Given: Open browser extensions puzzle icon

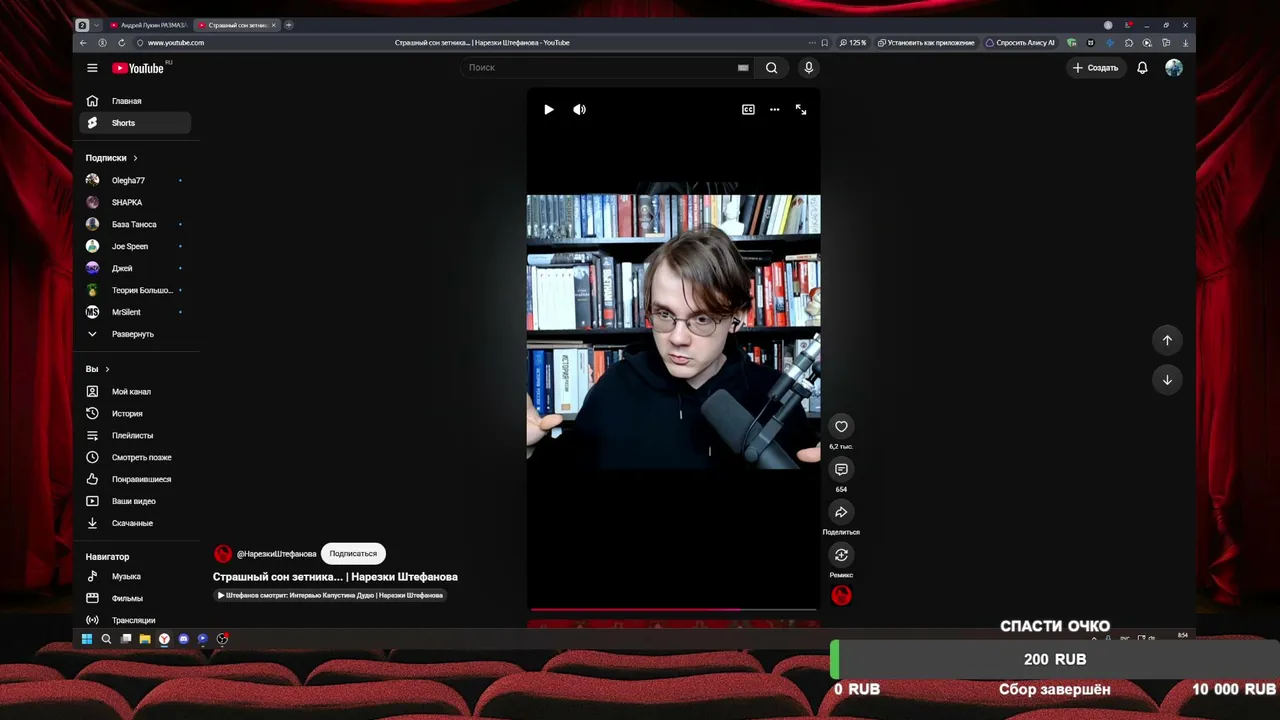Looking at the screenshot, I should [1129, 43].
